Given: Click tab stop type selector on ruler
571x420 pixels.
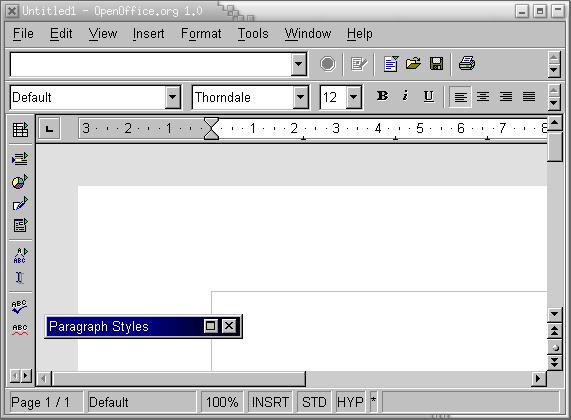Looking at the screenshot, I should tap(50, 129).
